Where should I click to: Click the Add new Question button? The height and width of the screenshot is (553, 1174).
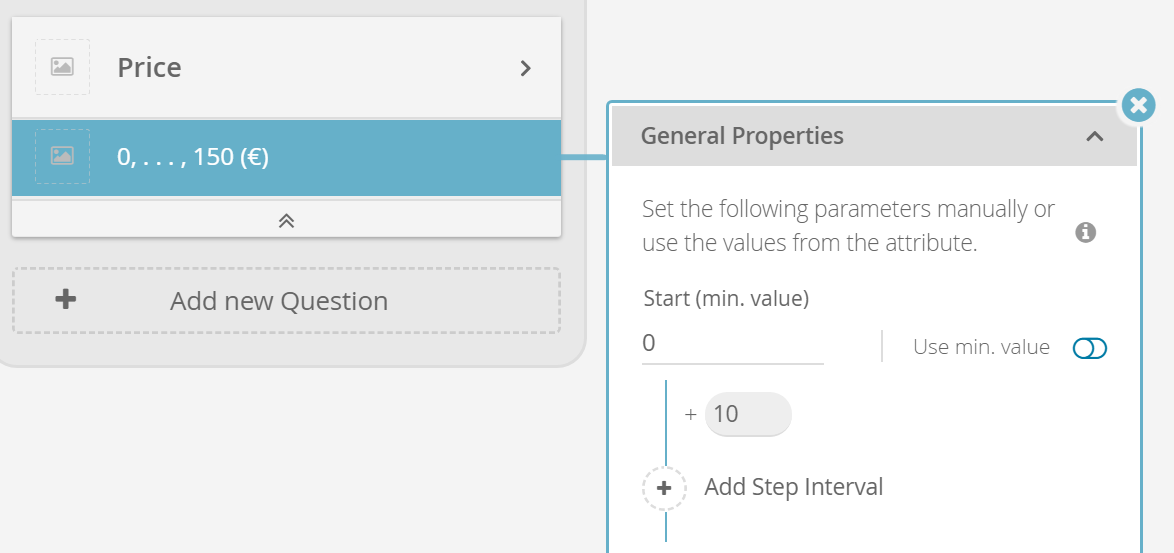(x=286, y=301)
